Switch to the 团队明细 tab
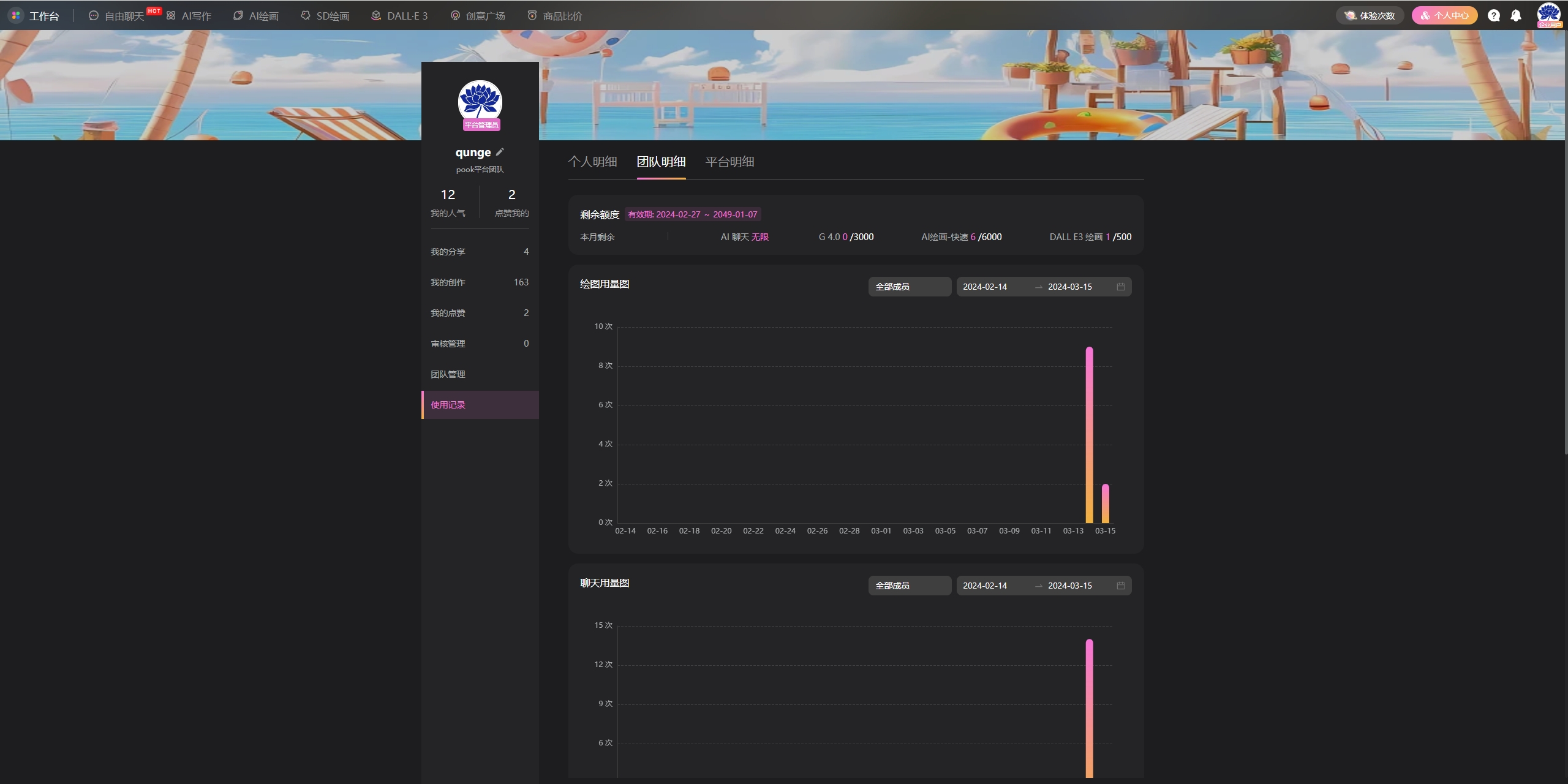This screenshot has height=784, width=1568. [661, 162]
